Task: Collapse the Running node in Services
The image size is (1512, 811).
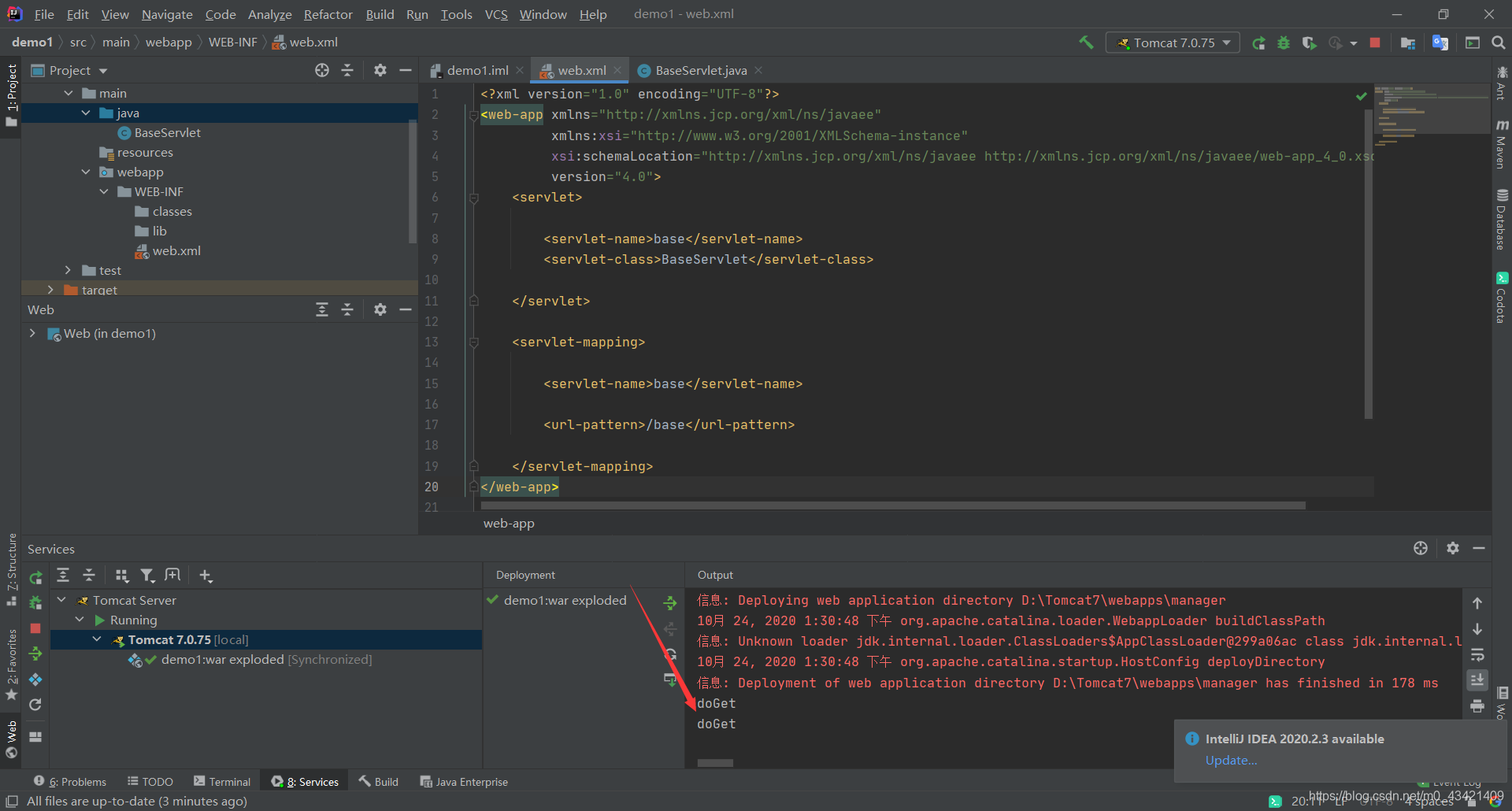Action: (x=80, y=620)
